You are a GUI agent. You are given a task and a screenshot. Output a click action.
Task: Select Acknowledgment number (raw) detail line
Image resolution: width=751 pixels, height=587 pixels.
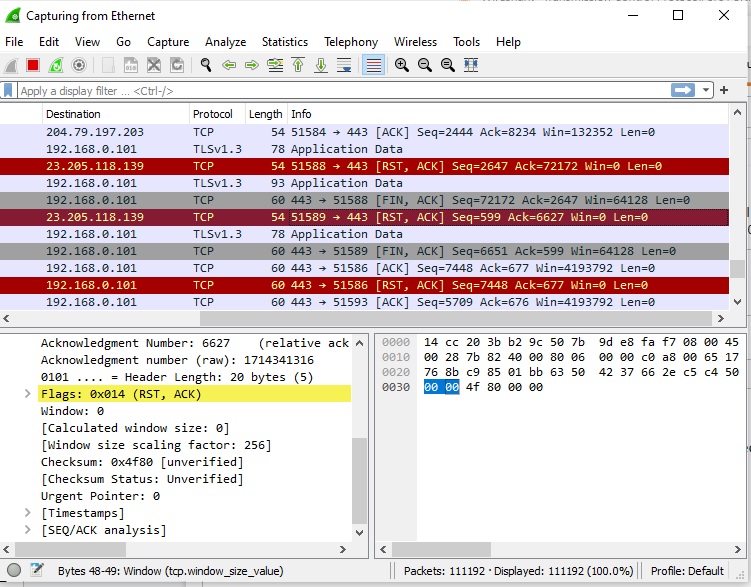click(177, 360)
